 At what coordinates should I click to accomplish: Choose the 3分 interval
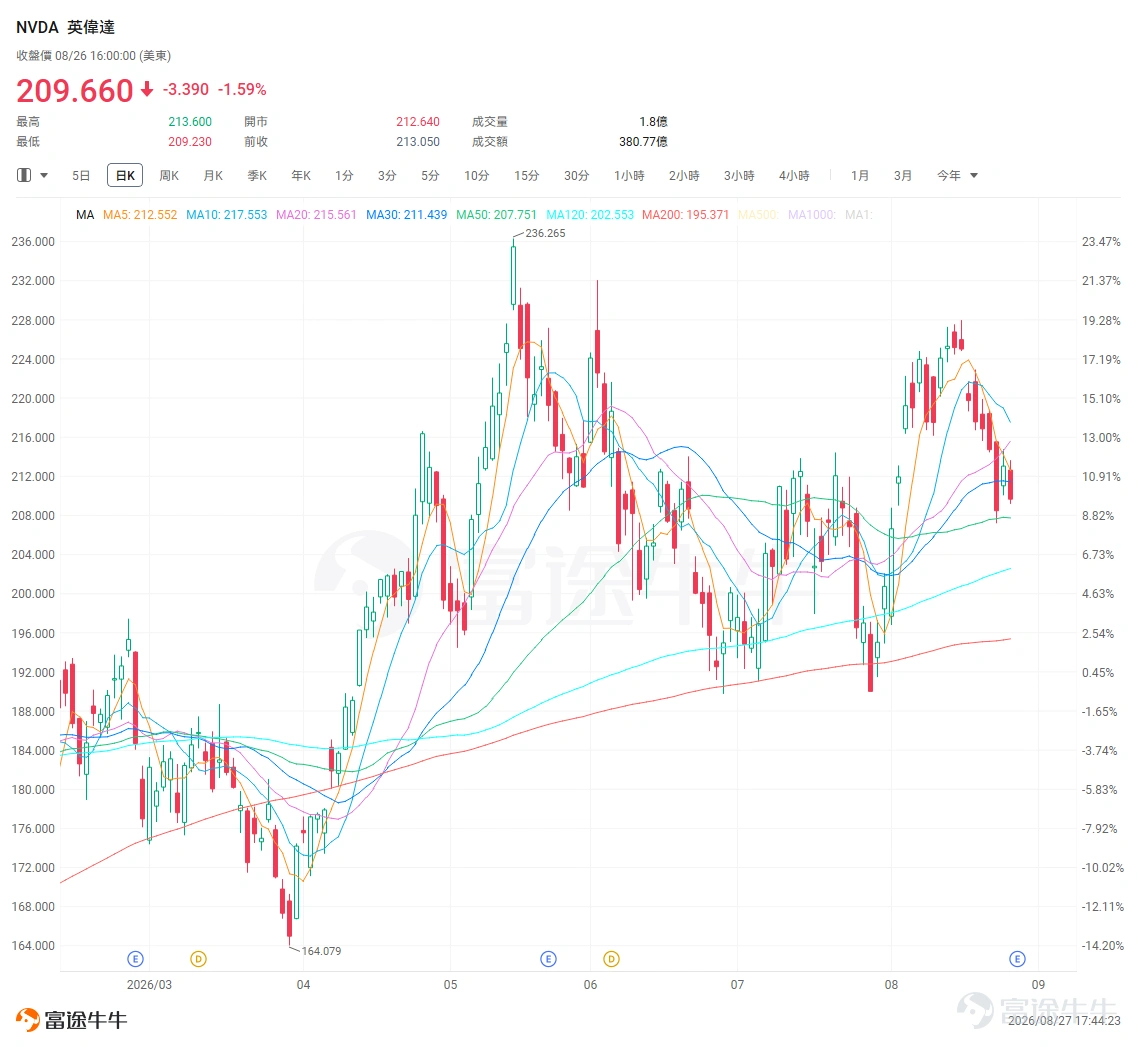click(x=387, y=175)
